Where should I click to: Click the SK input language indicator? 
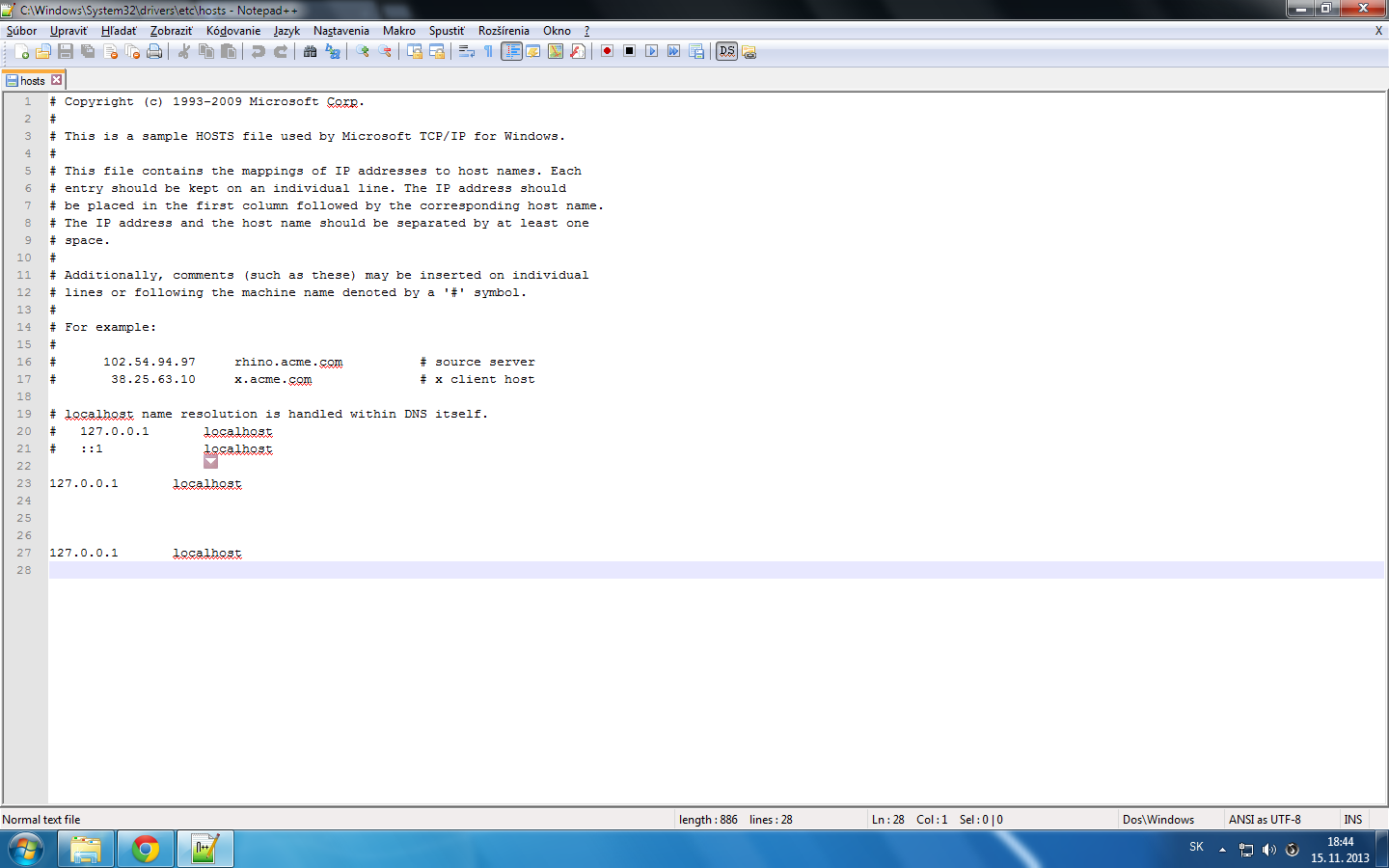[x=1196, y=847]
